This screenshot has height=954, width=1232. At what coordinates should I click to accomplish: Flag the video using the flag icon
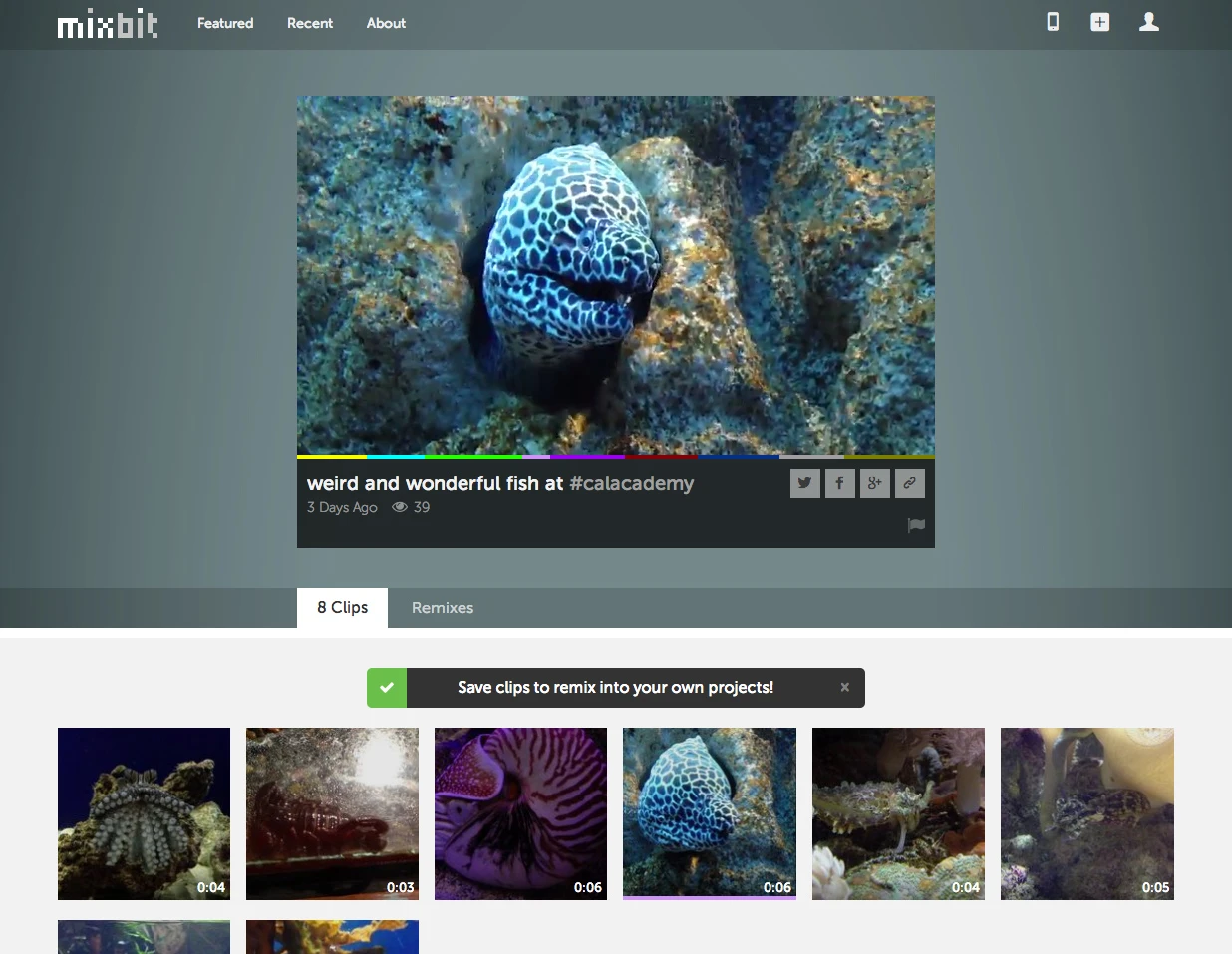[x=915, y=525]
